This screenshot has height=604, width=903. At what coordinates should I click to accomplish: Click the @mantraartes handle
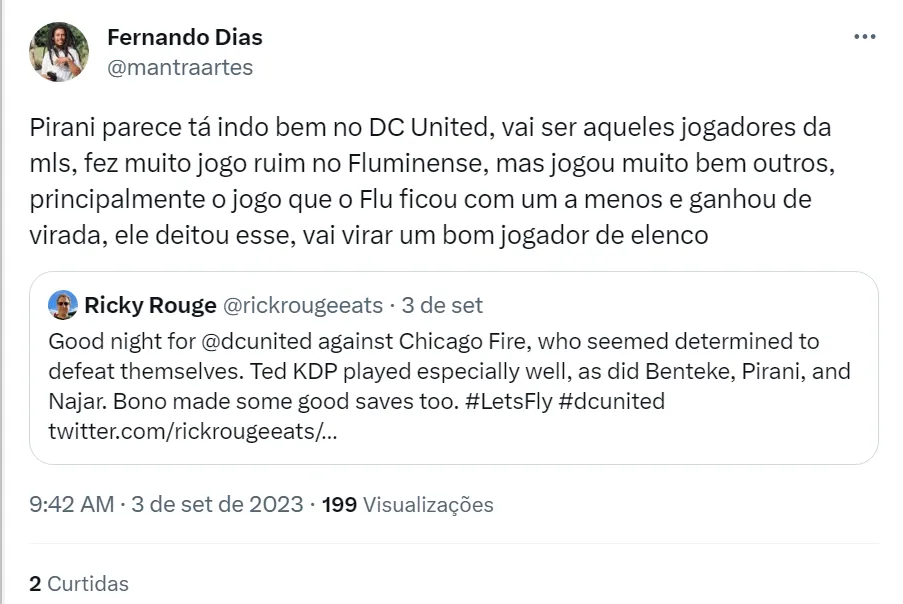click(180, 67)
